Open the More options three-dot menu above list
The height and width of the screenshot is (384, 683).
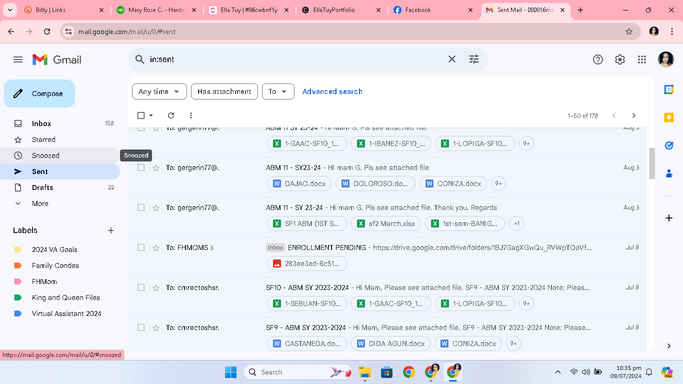[x=191, y=115]
